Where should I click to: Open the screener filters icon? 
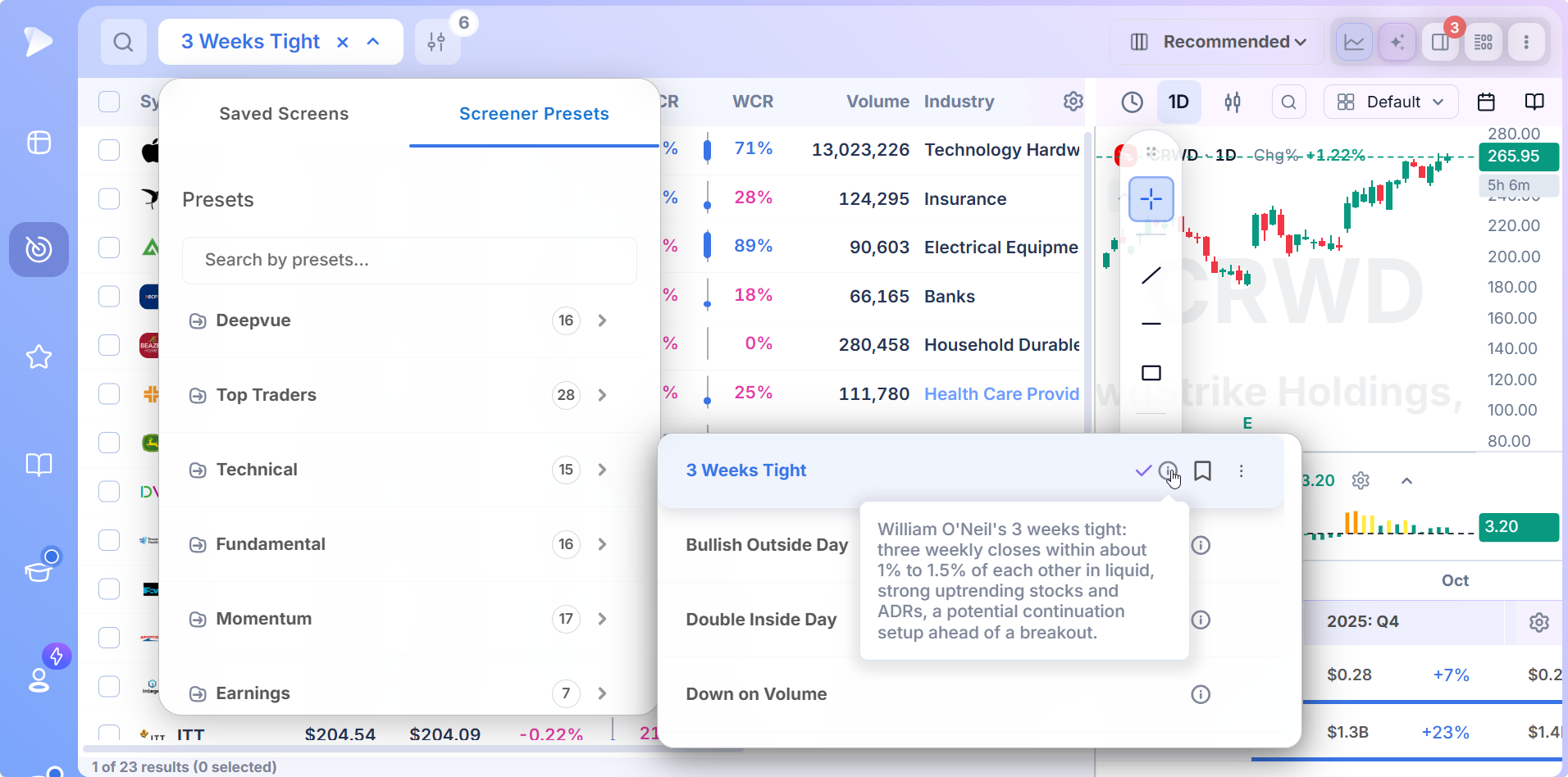pyautogui.click(x=437, y=42)
